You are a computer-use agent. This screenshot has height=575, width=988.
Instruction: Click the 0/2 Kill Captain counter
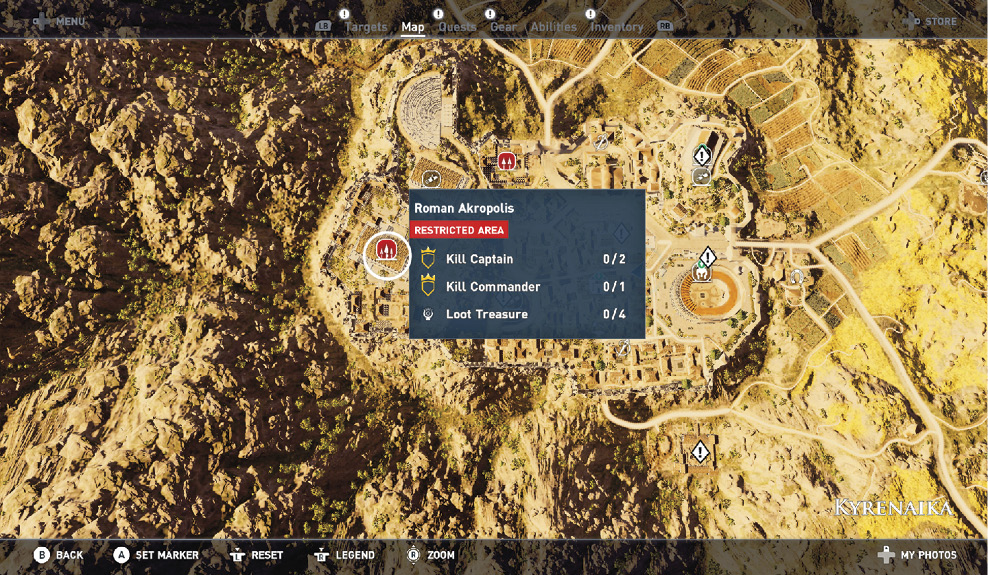coord(614,259)
